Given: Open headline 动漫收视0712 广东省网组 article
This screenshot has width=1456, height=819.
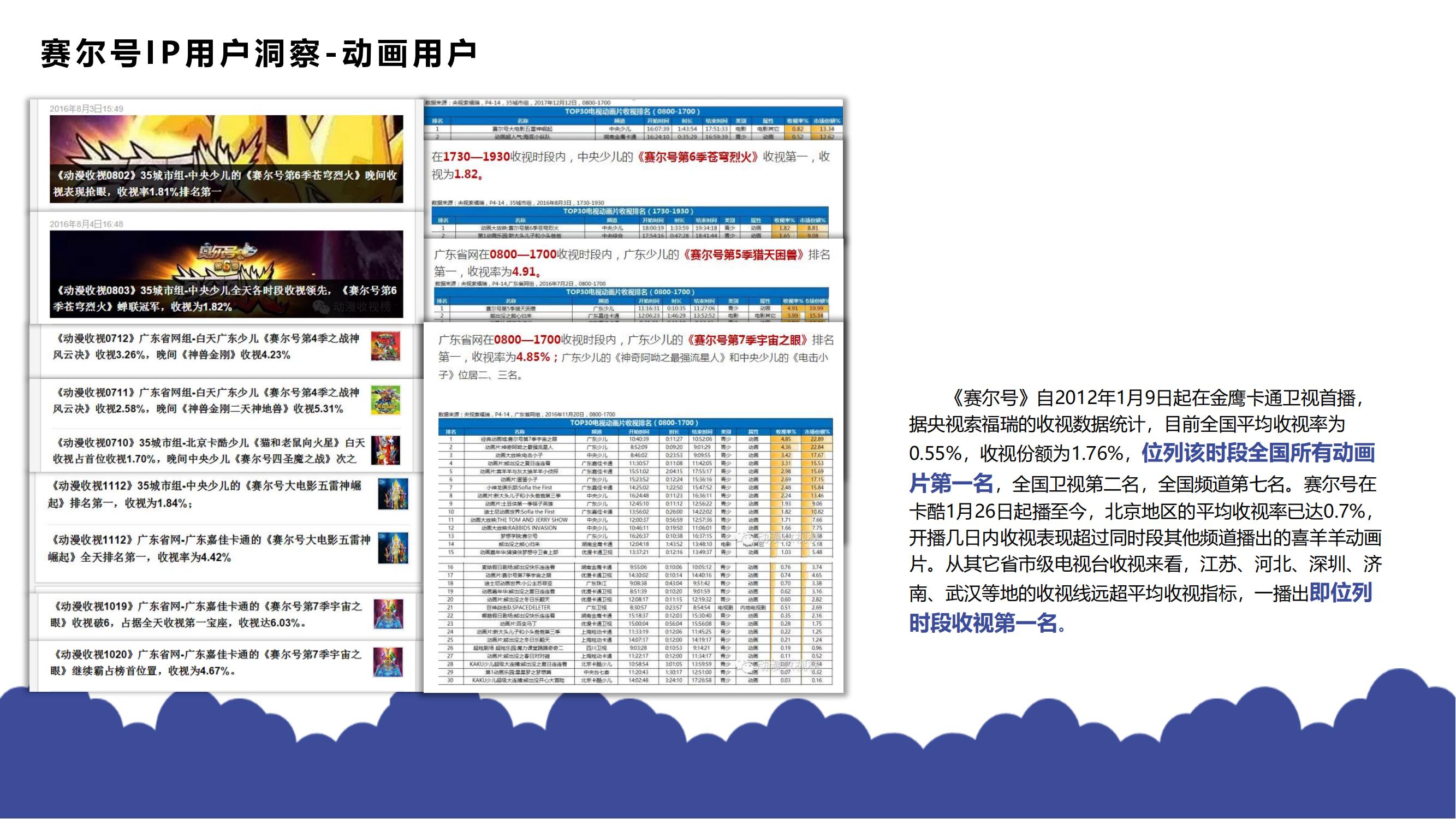Looking at the screenshot, I should tap(206, 347).
